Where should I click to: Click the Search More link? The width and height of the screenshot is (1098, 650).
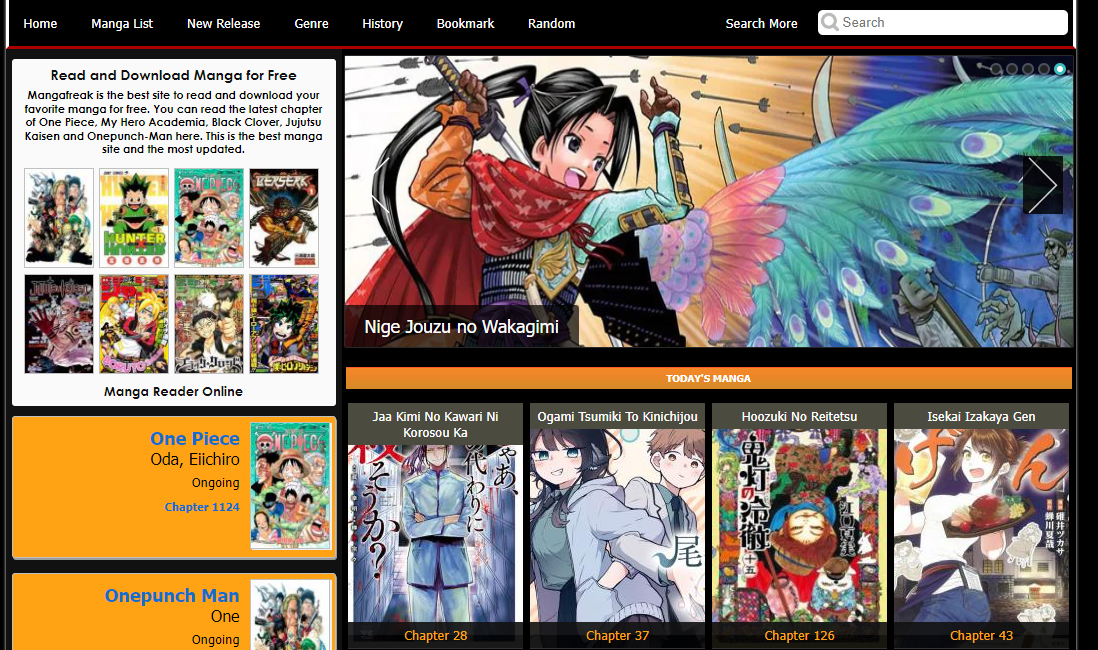761,23
